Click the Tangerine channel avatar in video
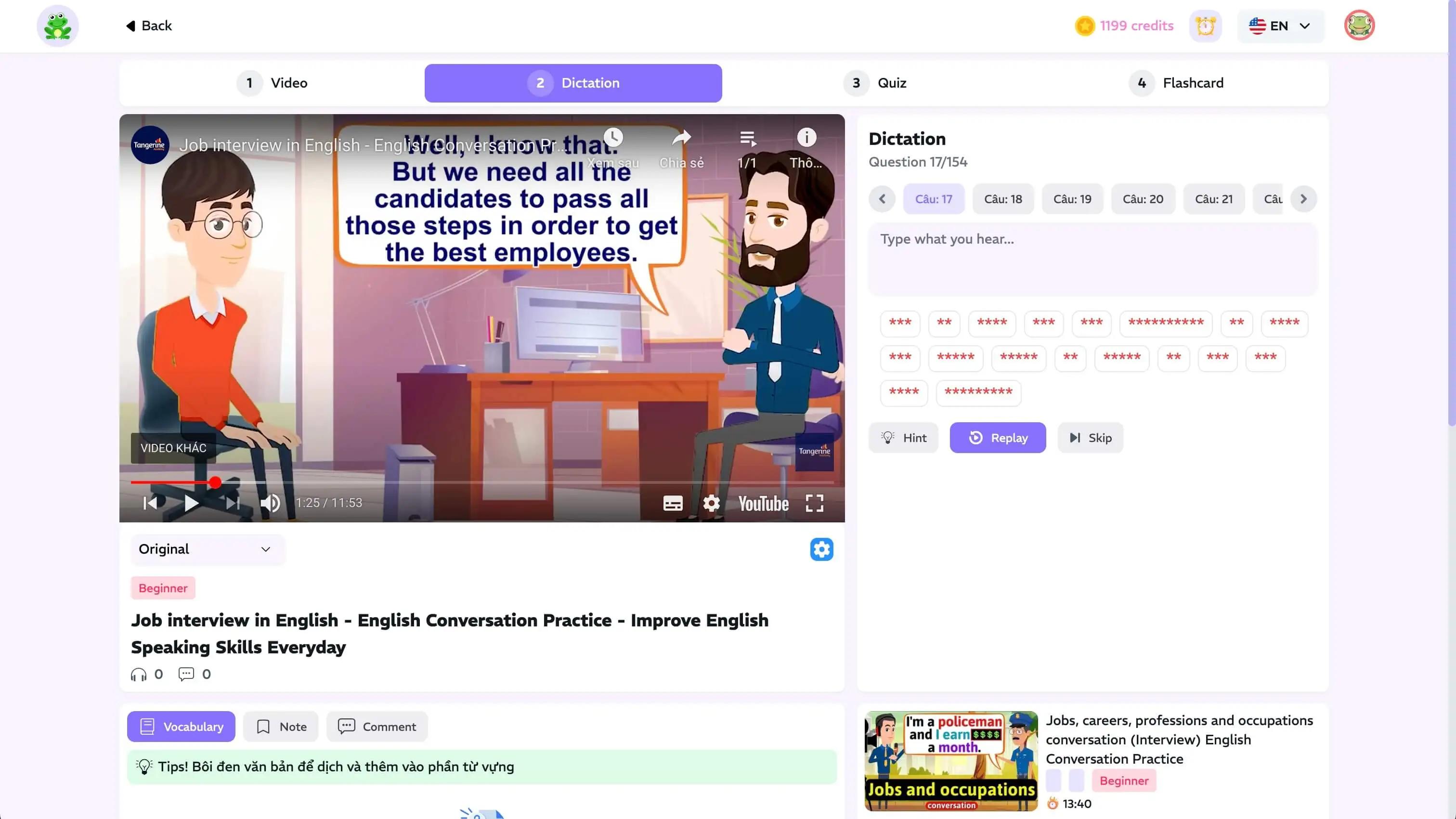This screenshot has width=1456, height=819. pyautogui.click(x=150, y=145)
